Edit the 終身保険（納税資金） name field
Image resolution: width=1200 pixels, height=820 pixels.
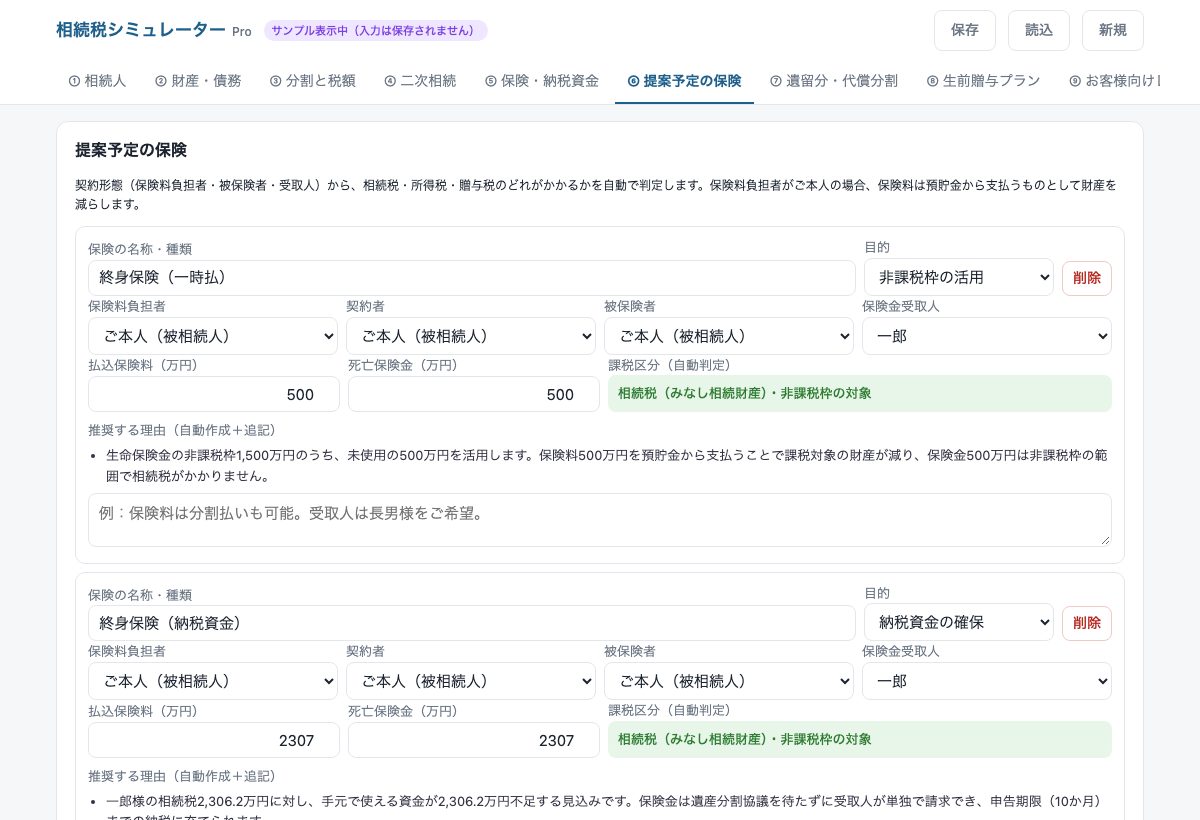coord(472,623)
